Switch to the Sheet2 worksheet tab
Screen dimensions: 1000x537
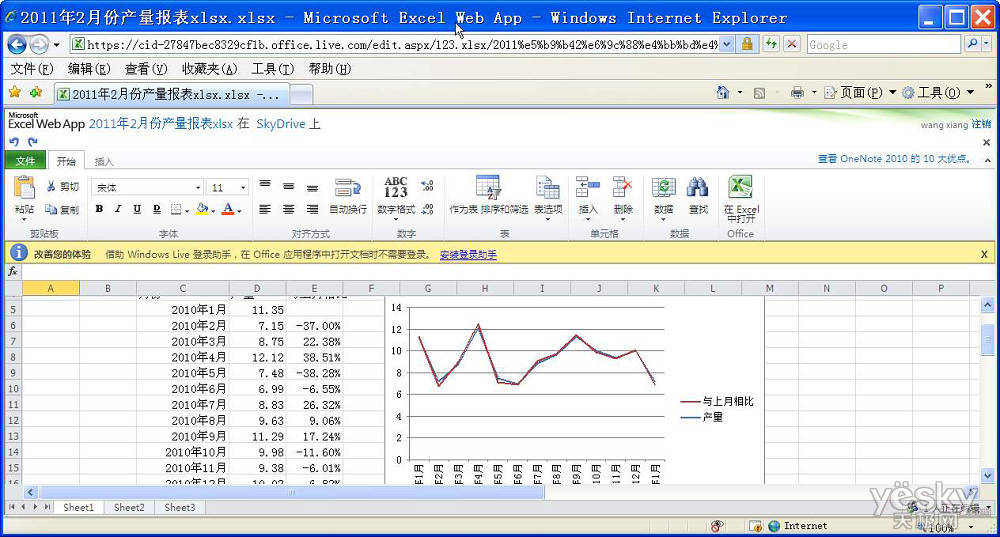click(x=129, y=508)
